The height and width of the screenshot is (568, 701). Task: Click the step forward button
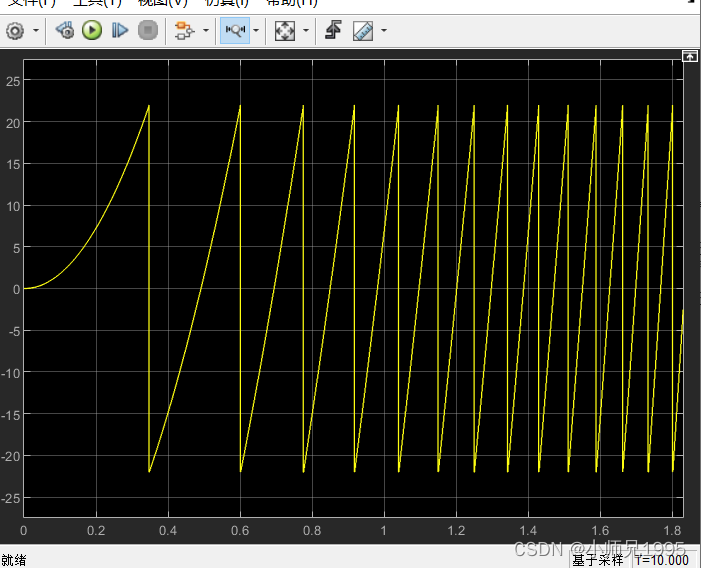pos(119,31)
